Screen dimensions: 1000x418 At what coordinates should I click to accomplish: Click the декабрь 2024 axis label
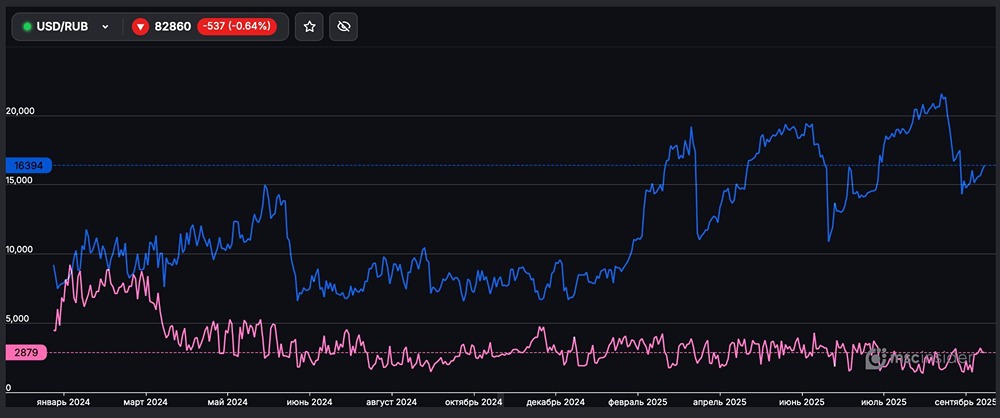(x=556, y=401)
